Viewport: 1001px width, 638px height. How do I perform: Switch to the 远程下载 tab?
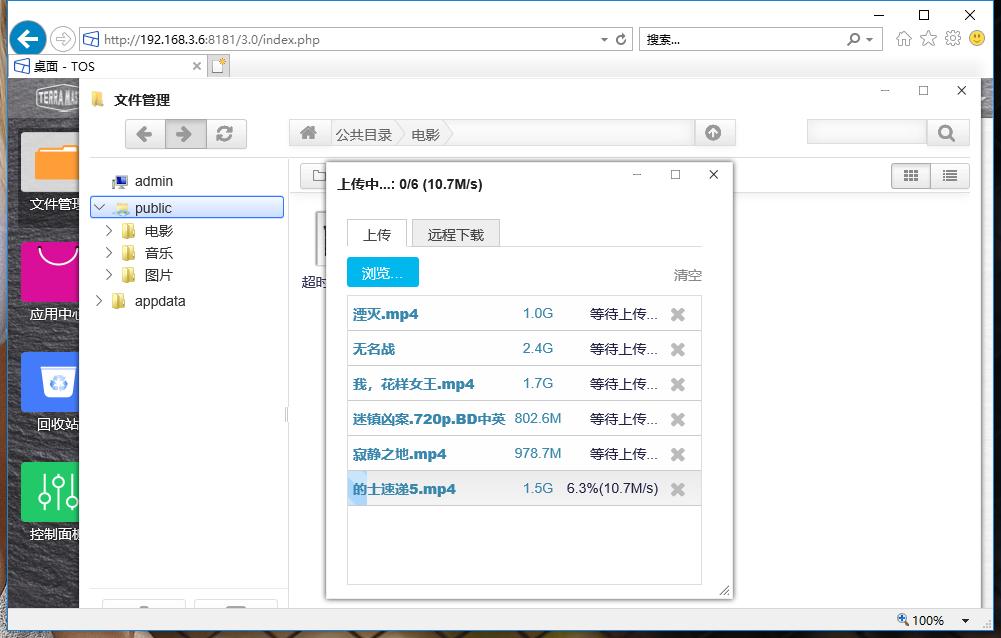[455, 235]
